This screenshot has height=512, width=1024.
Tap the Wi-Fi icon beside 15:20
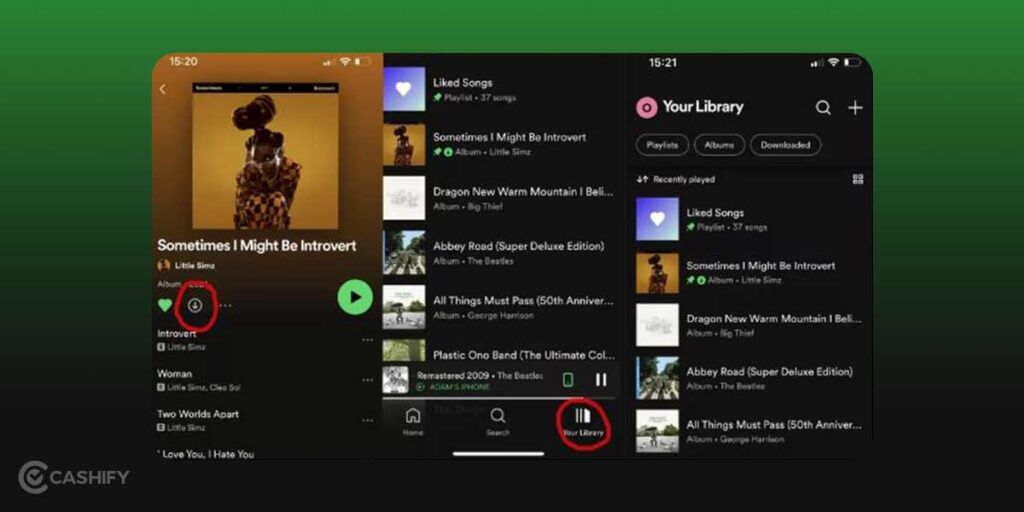tap(345, 61)
